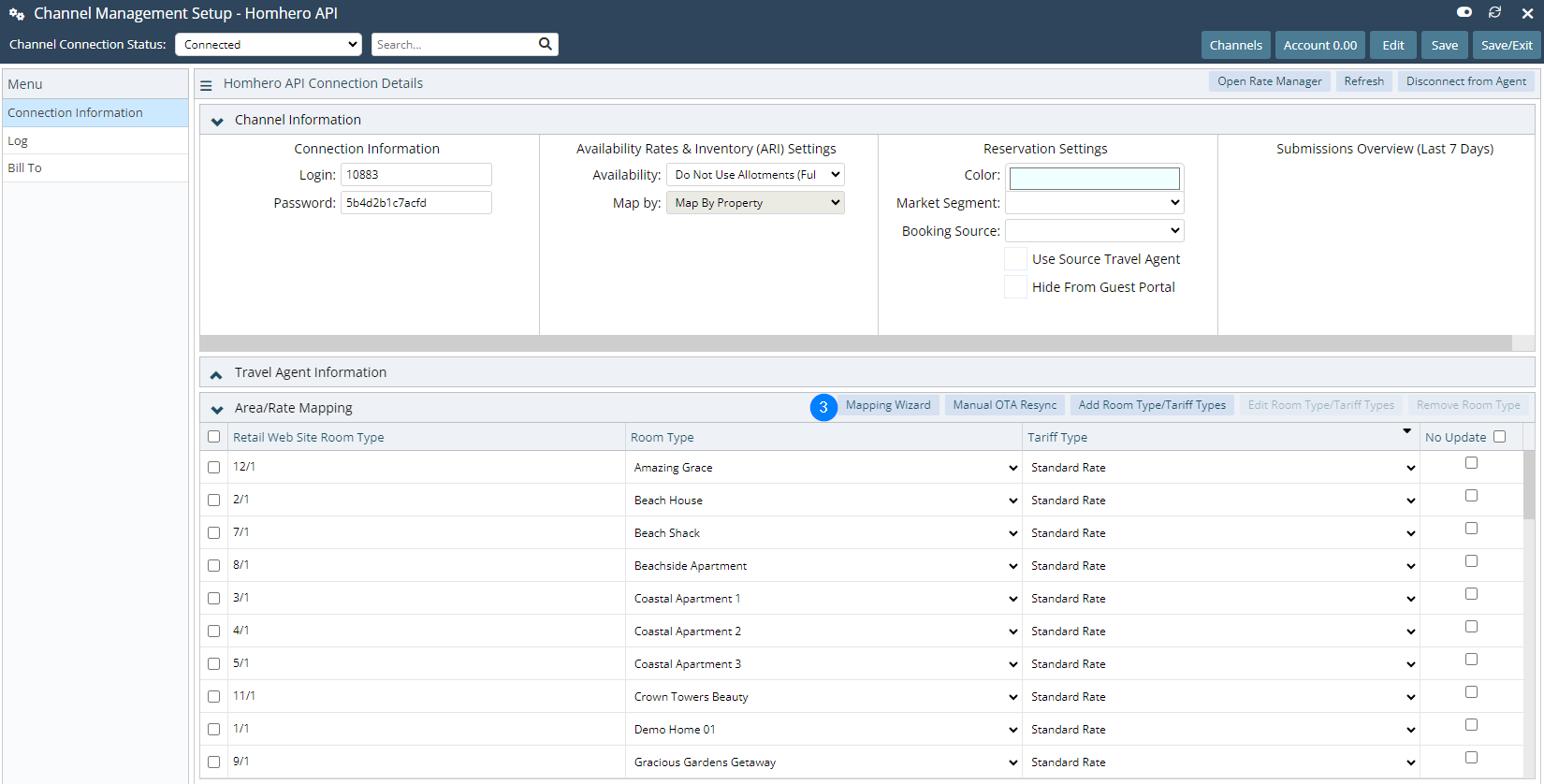Viewport: 1544px width, 784px height.
Task: Select the checkbox for row 12/1
Action: [214, 467]
